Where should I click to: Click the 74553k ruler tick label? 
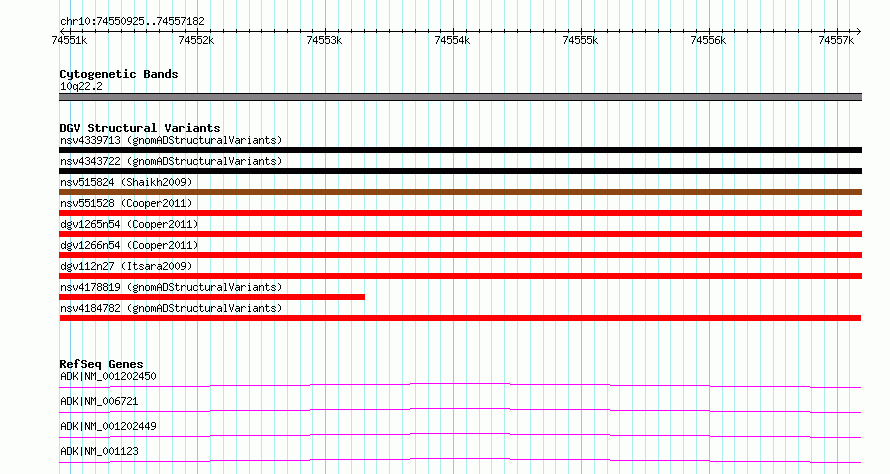[324, 40]
